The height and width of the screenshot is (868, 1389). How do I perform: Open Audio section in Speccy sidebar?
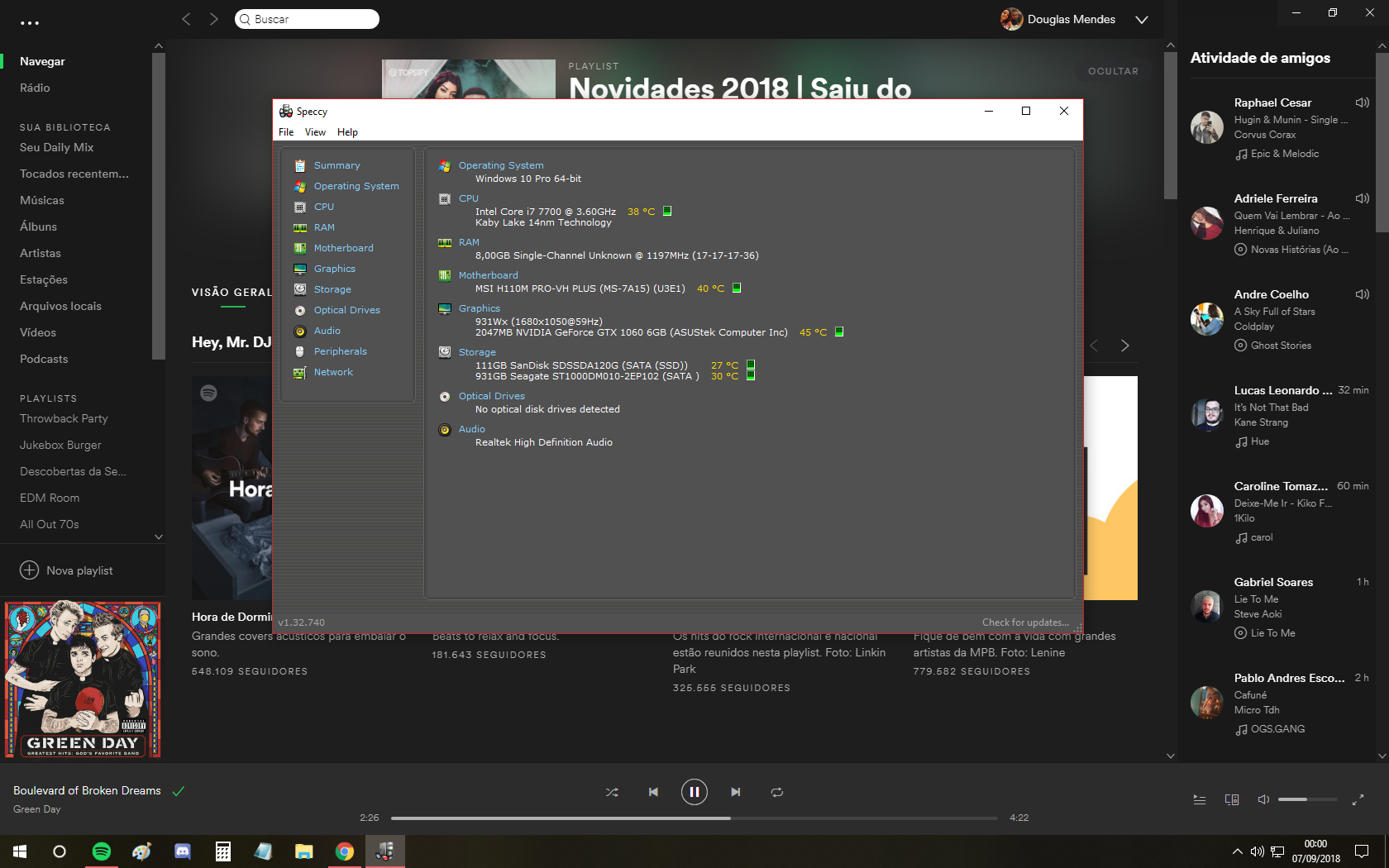(x=327, y=331)
